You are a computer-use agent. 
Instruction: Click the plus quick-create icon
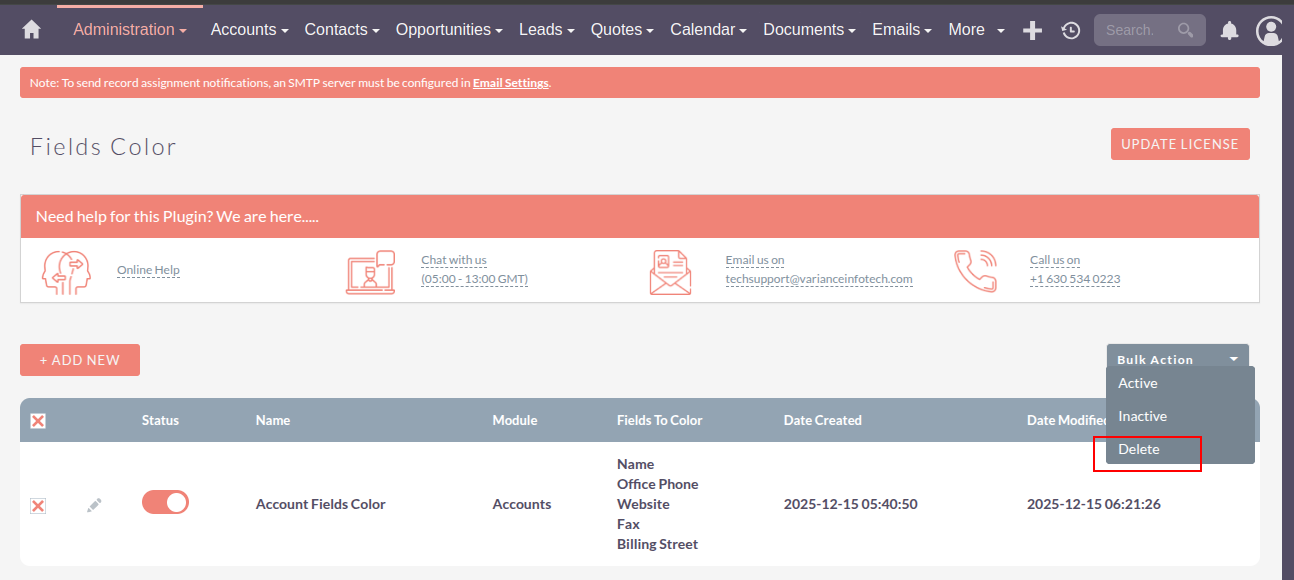pos(1033,30)
